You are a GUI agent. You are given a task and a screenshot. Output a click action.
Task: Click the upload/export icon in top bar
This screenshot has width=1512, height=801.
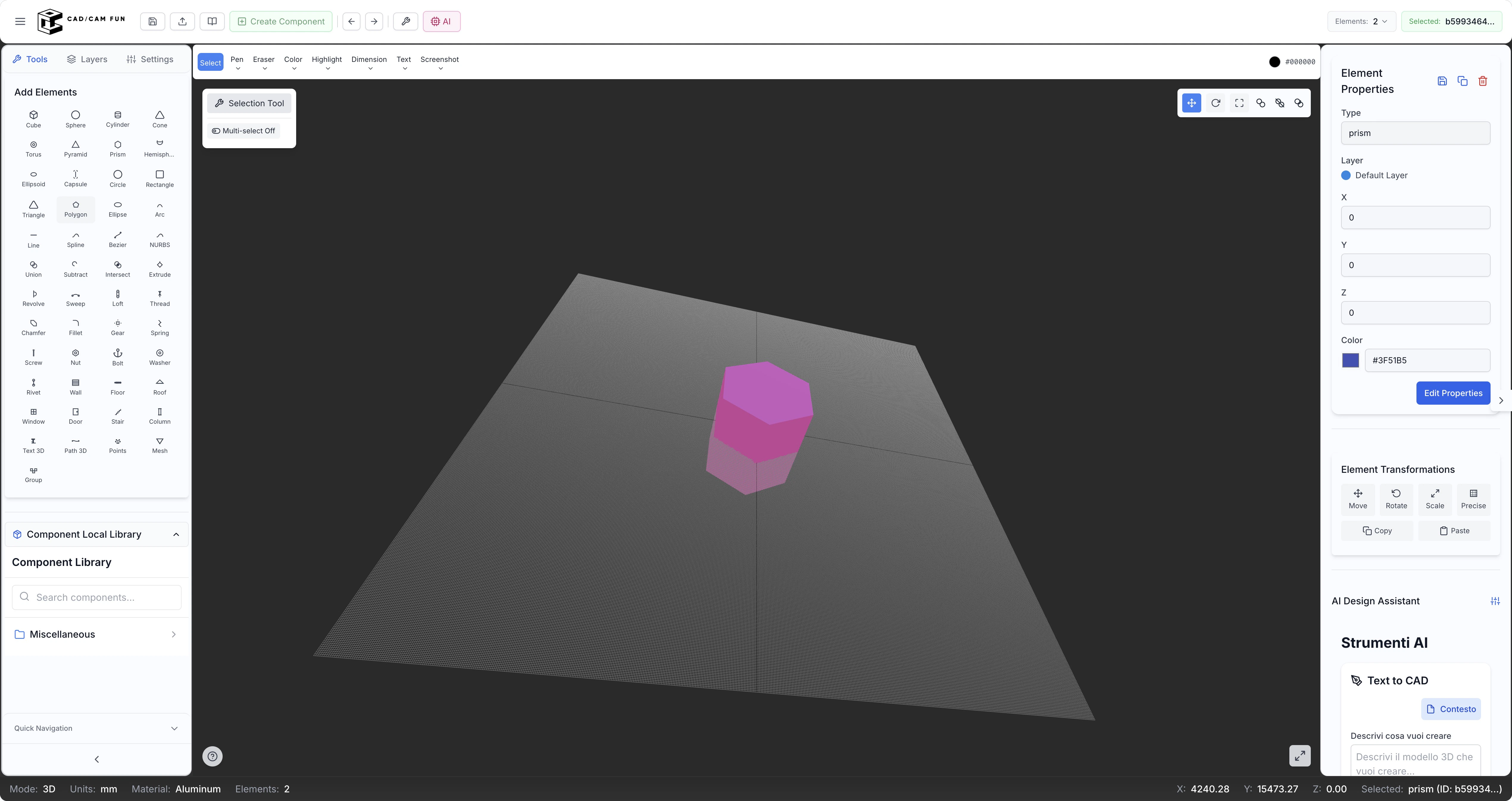click(182, 22)
